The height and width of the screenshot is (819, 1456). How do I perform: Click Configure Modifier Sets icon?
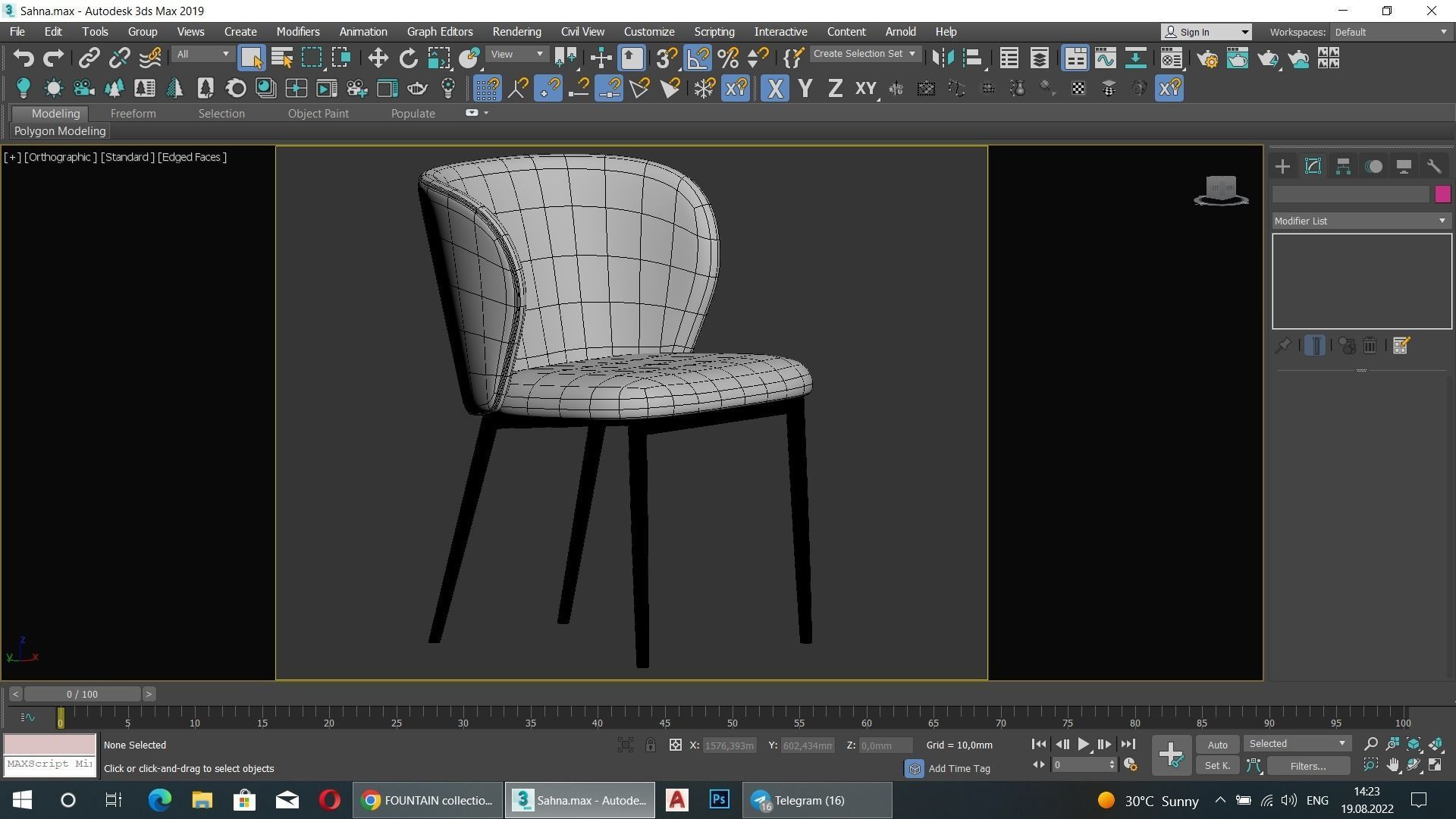[x=1401, y=346]
